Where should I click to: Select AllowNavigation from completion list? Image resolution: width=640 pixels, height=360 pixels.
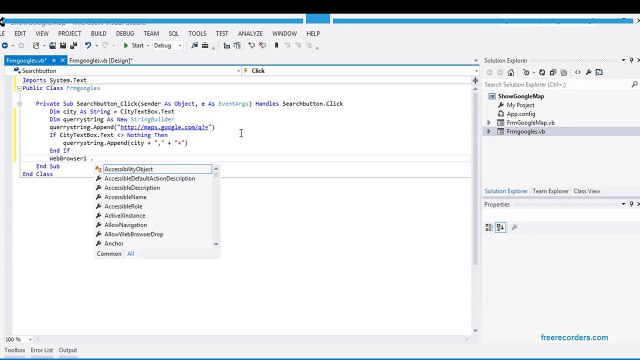126,225
